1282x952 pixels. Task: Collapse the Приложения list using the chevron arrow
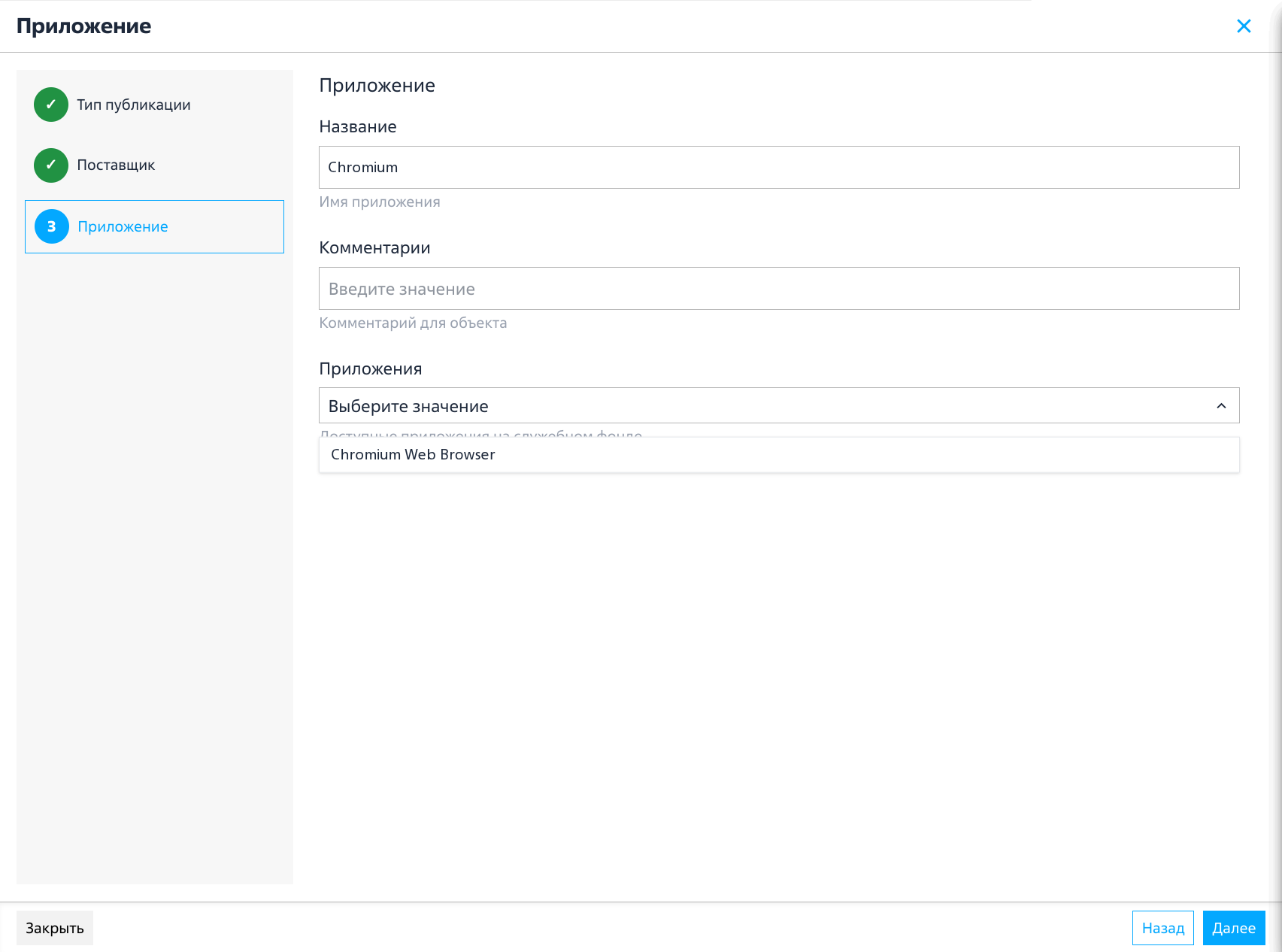(1221, 406)
